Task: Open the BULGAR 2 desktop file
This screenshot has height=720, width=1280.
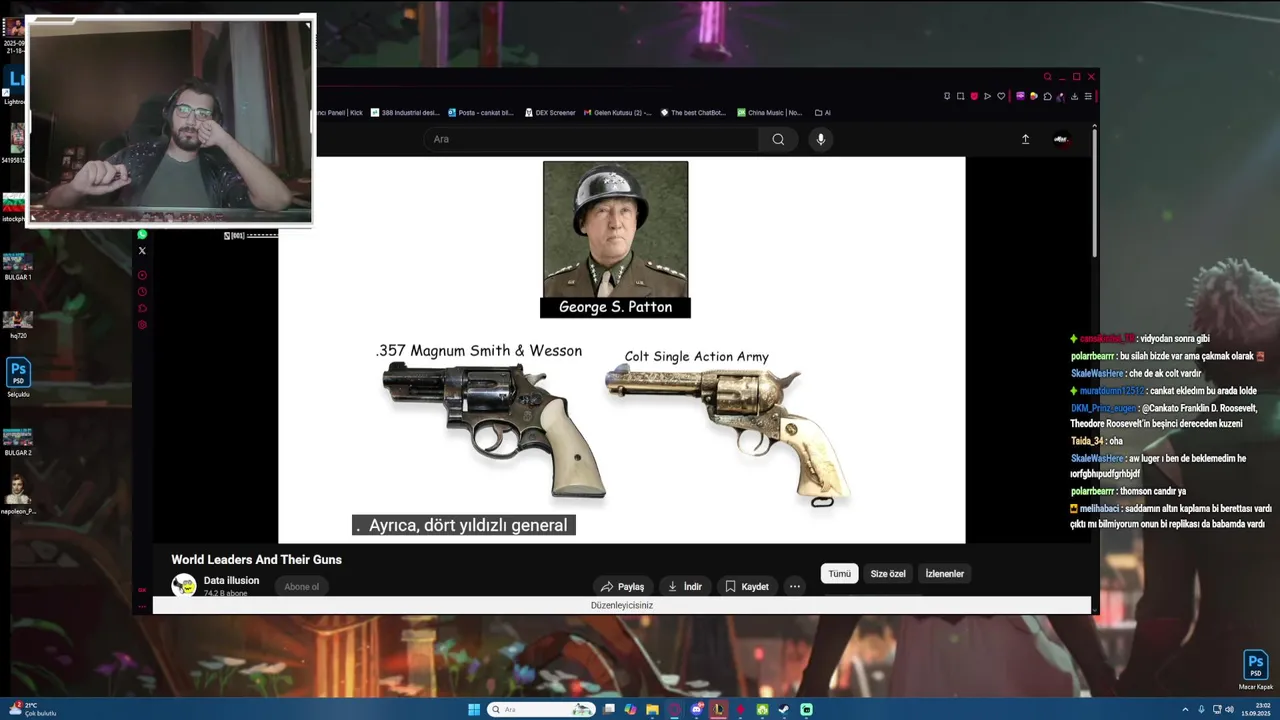Action: tap(18, 441)
